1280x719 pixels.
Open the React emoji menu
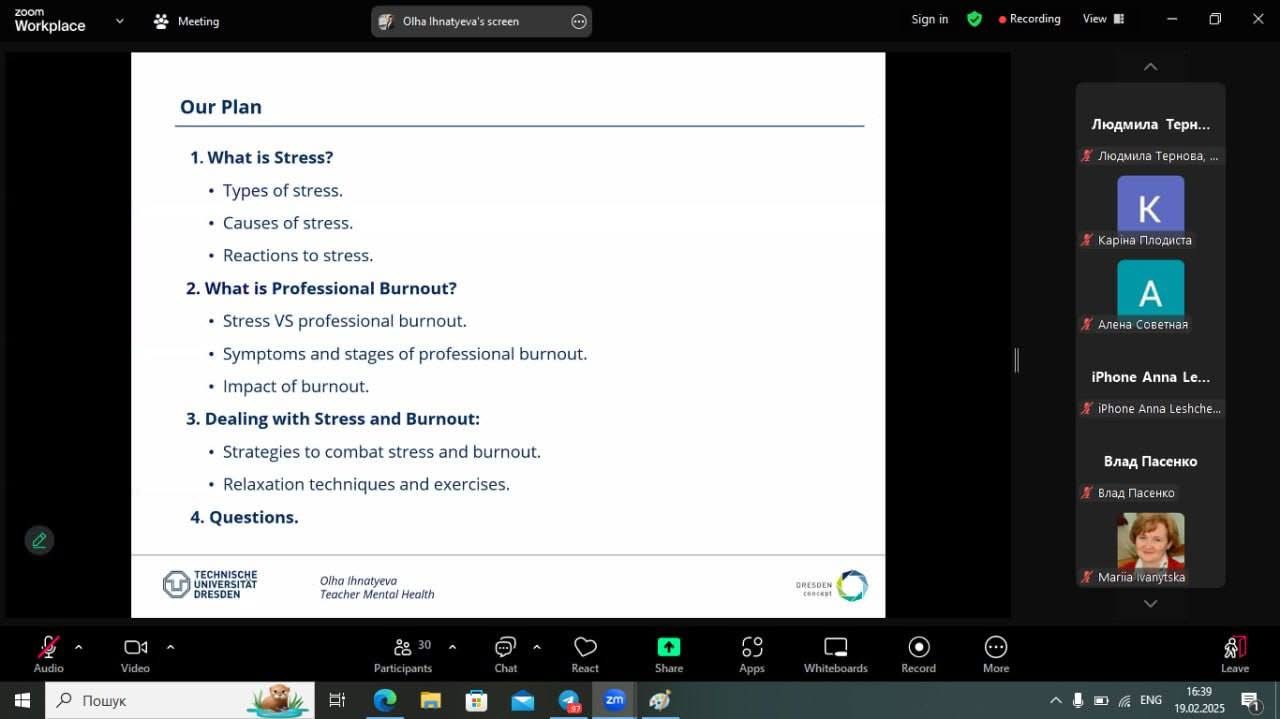pyautogui.click(x=585, y=654)
